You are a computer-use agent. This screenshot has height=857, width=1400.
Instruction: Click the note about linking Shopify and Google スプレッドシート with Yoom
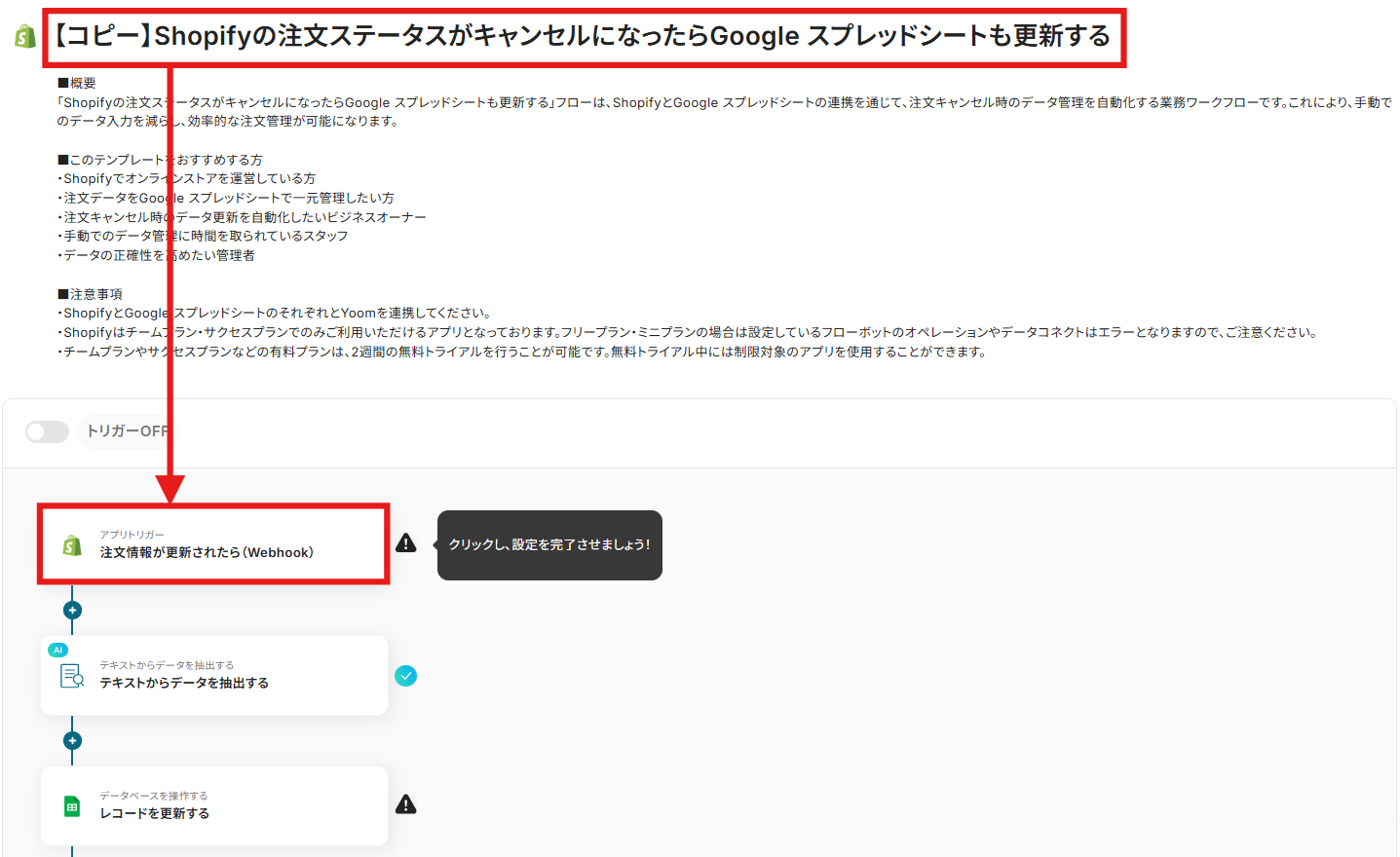pos(275,313)
